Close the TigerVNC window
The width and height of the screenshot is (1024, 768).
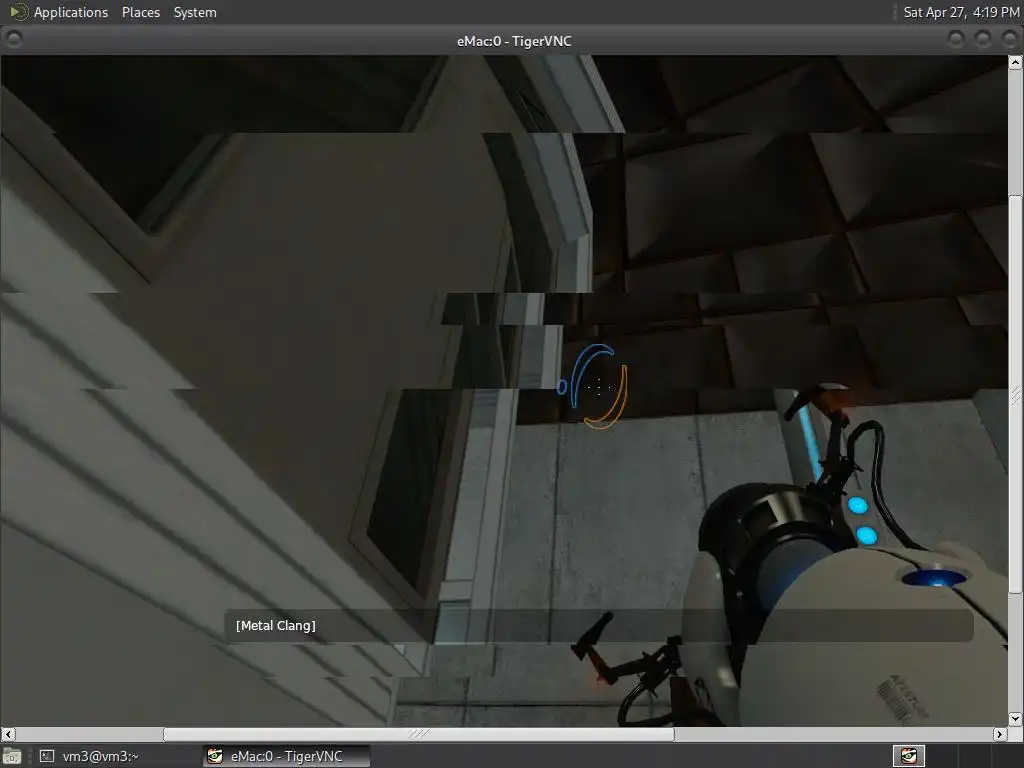(1010, 40)
